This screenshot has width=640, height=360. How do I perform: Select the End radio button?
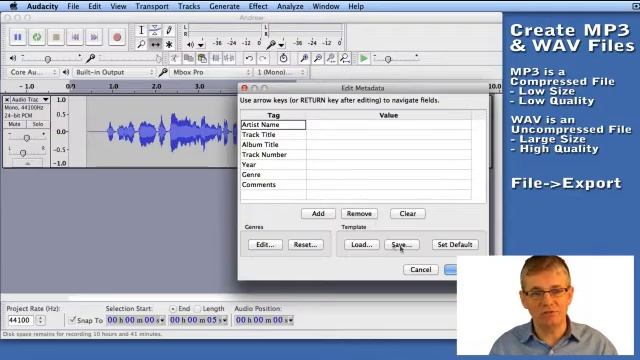173,309
